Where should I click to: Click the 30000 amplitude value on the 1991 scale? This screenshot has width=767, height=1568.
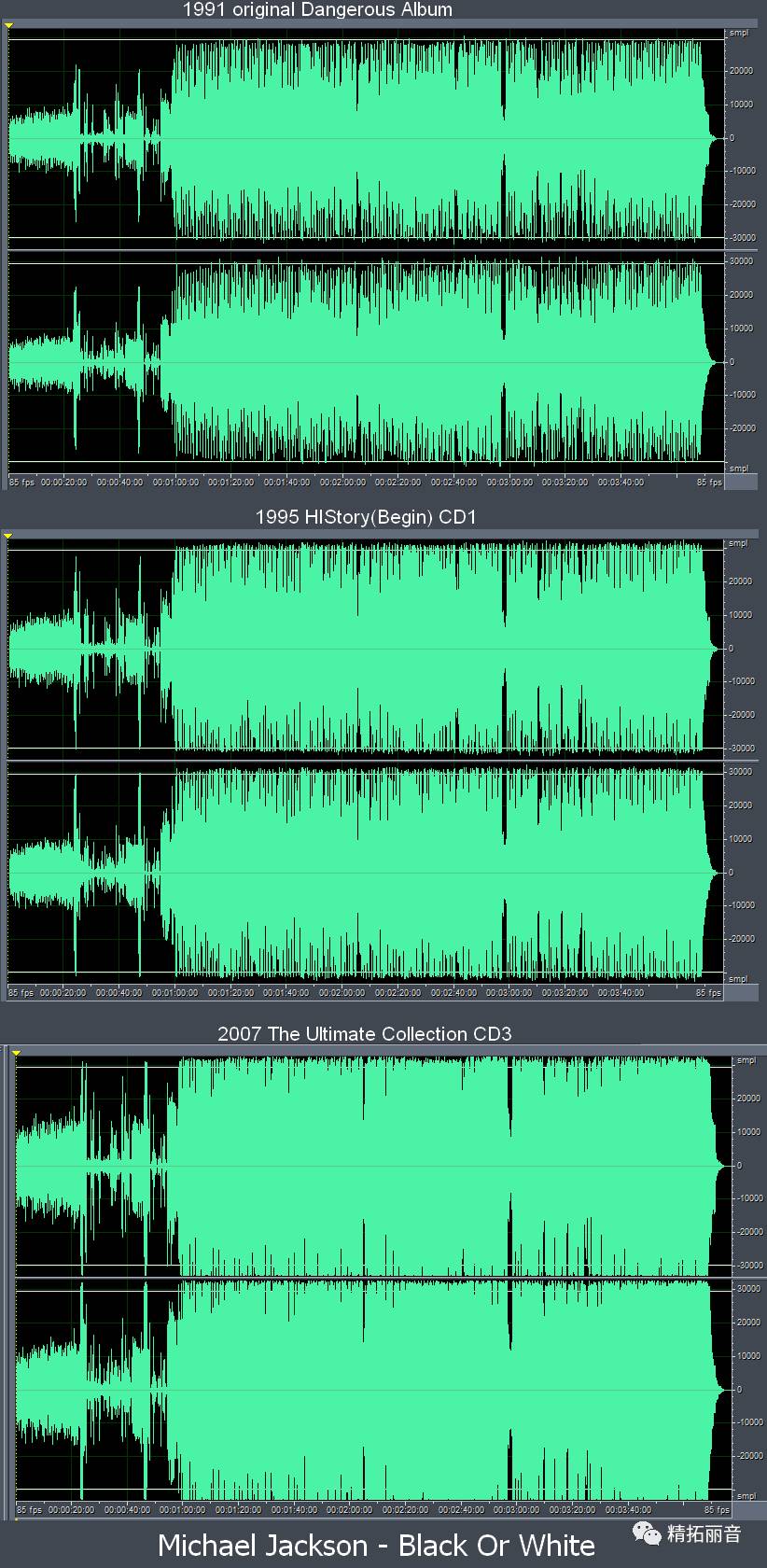point(743,261)
